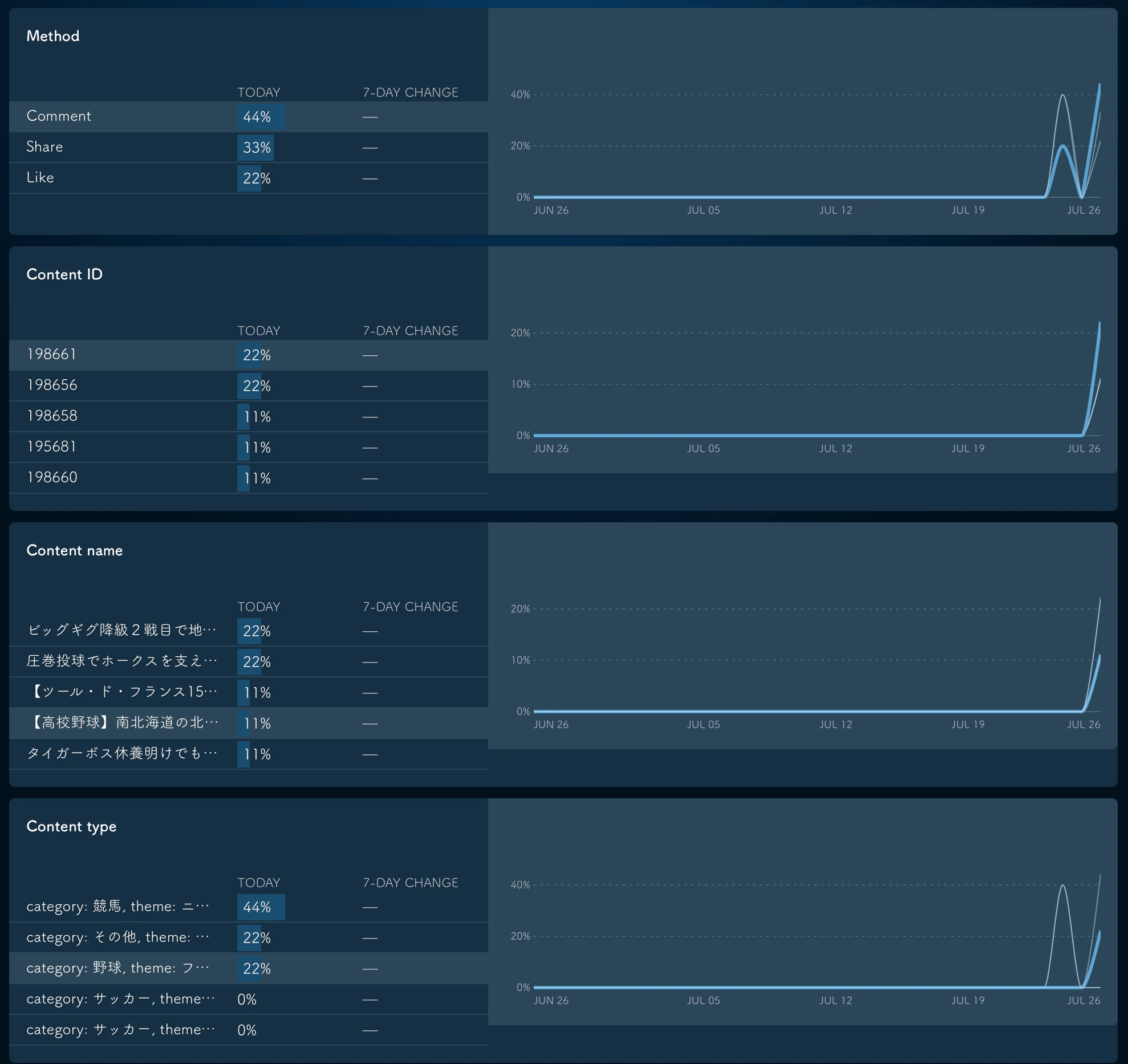Click the 22% value for Like
This screenshot has height=1064, width=1128.
(257, 178)
